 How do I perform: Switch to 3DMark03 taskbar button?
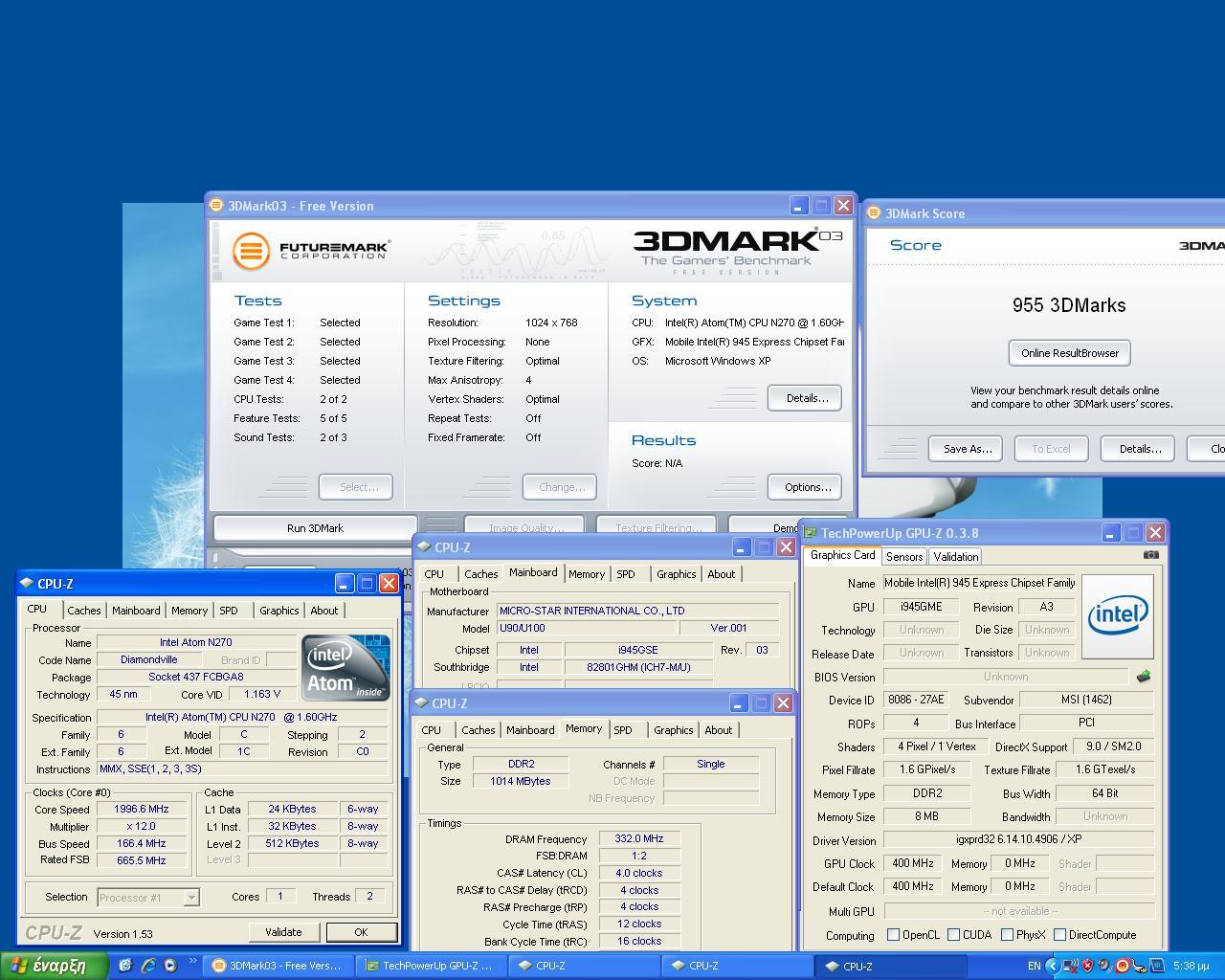pos(278,966)
